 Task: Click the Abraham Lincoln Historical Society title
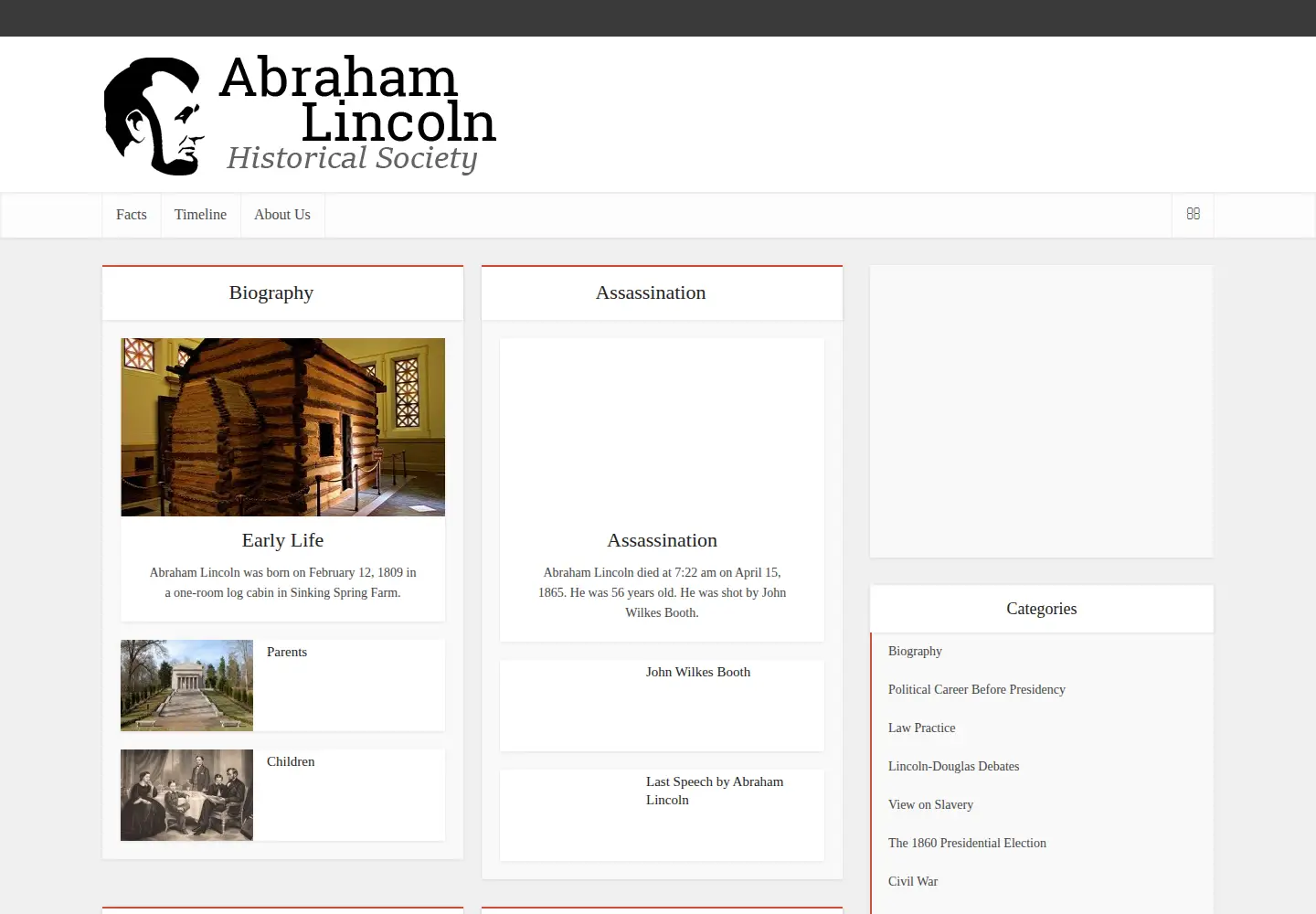coord(358,113)
